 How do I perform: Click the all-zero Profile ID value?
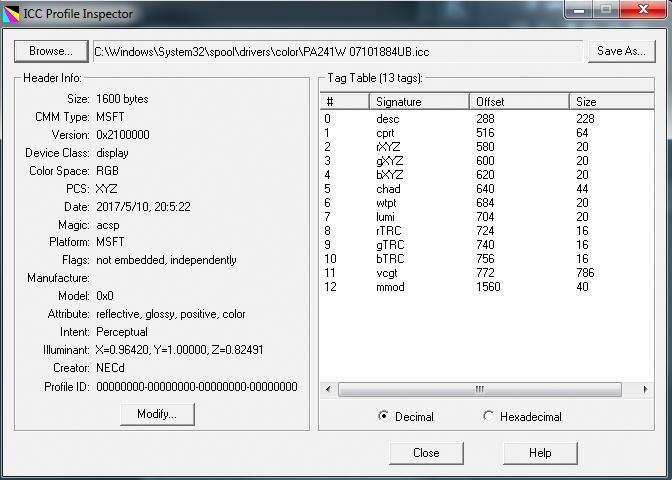tap(197, 387)
